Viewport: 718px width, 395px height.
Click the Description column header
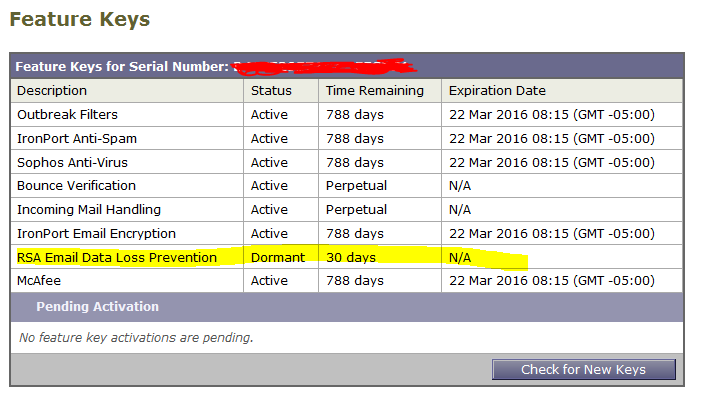[52, 91]
